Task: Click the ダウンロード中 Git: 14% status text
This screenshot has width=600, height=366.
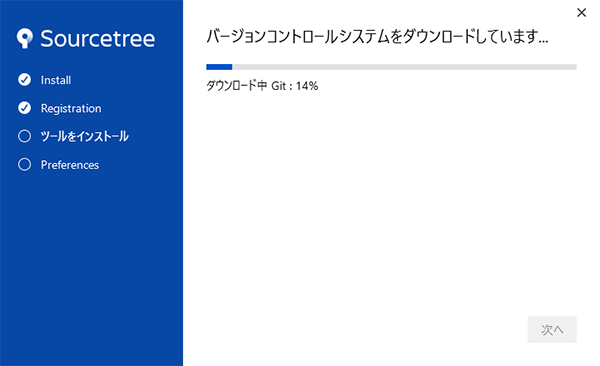Action: 262,86
